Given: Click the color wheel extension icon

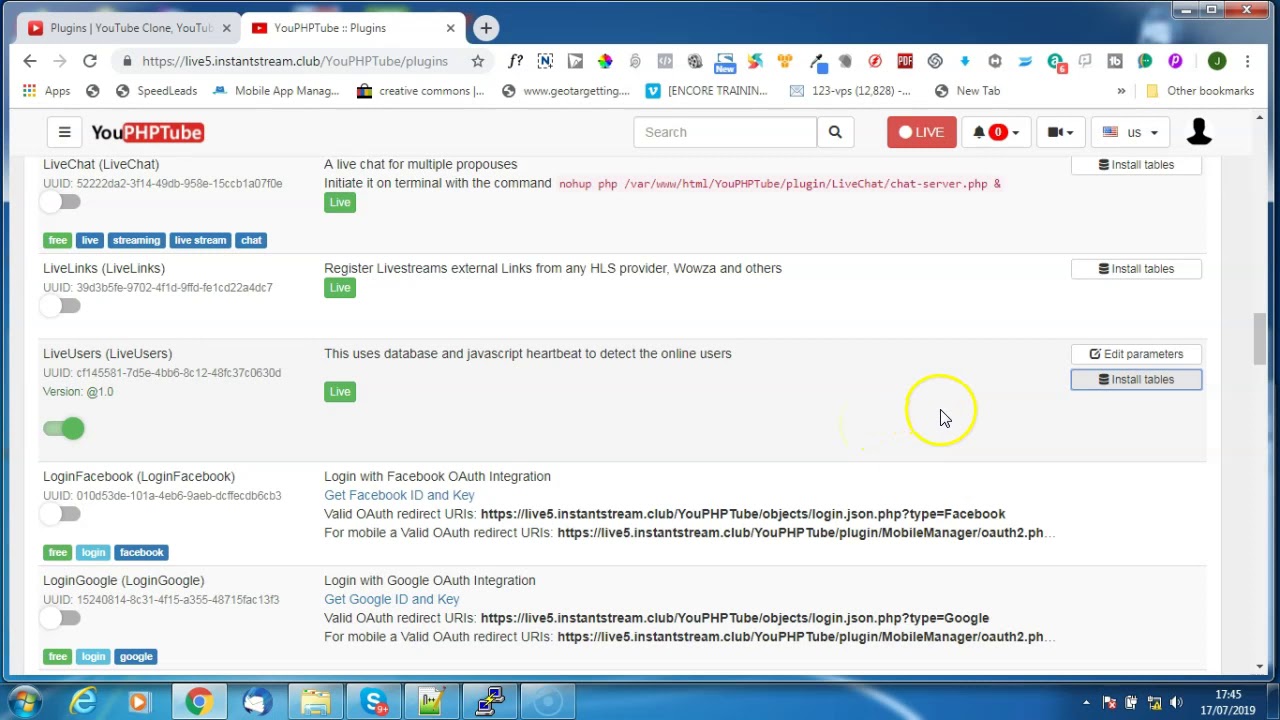Looking at the screenshot, I should click(605, 61).
